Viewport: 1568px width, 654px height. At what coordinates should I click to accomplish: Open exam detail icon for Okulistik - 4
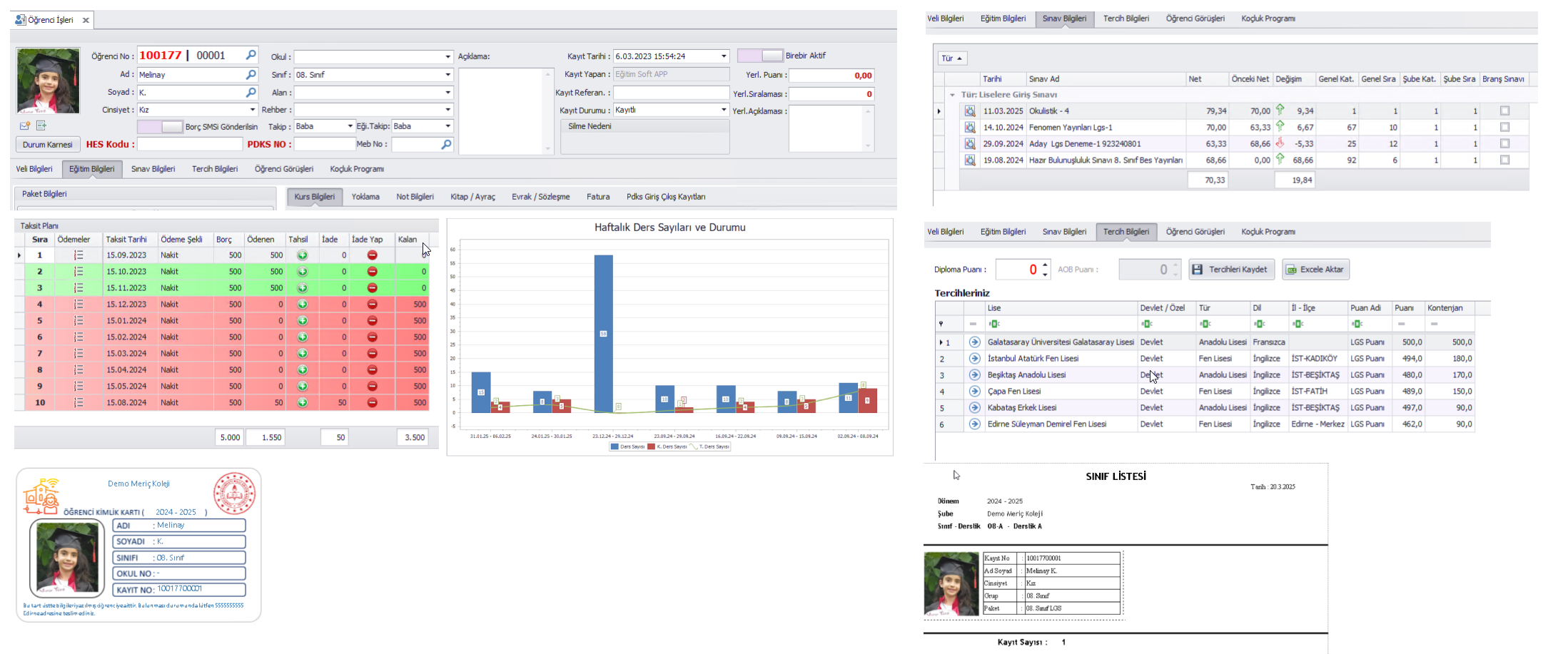point(970,111)
